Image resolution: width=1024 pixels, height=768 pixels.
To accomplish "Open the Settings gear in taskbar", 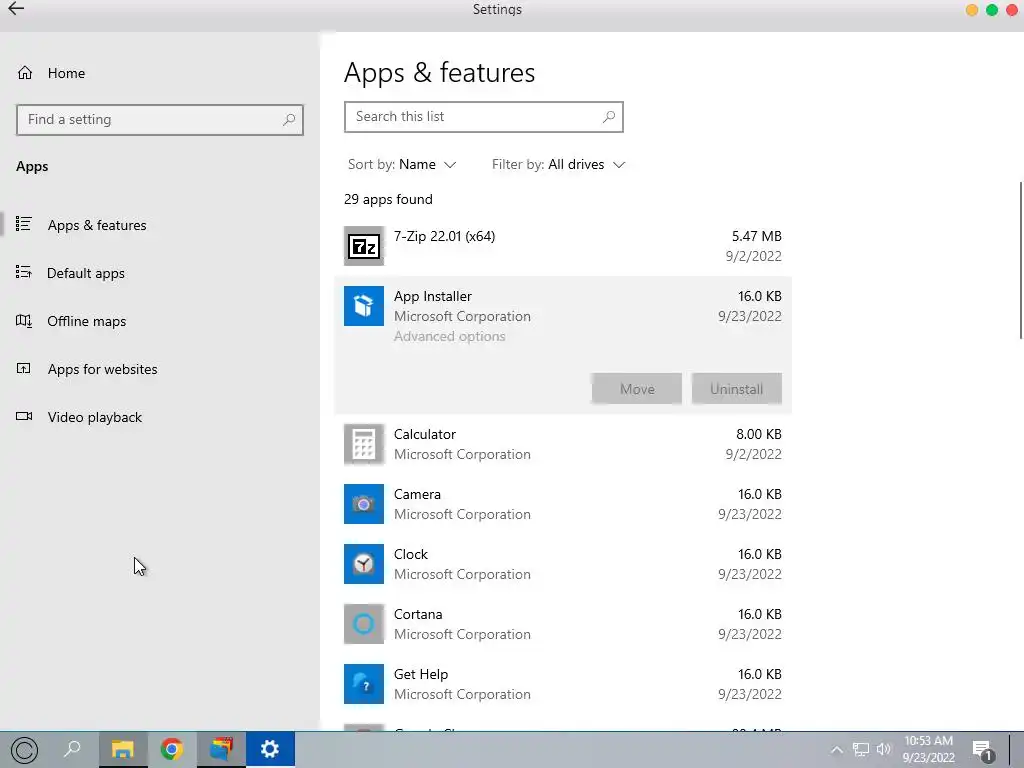I will [x=270, y=749].
